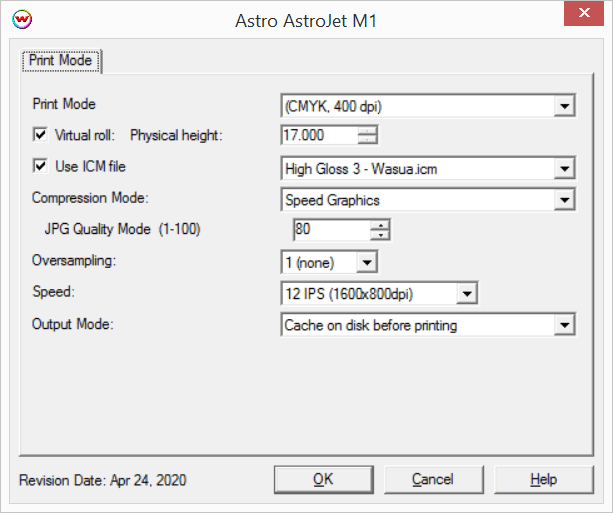Screen dimensions: 613x513
Task: Click the JPG Quality field showing 80
Action: click(x=332, y=230)
